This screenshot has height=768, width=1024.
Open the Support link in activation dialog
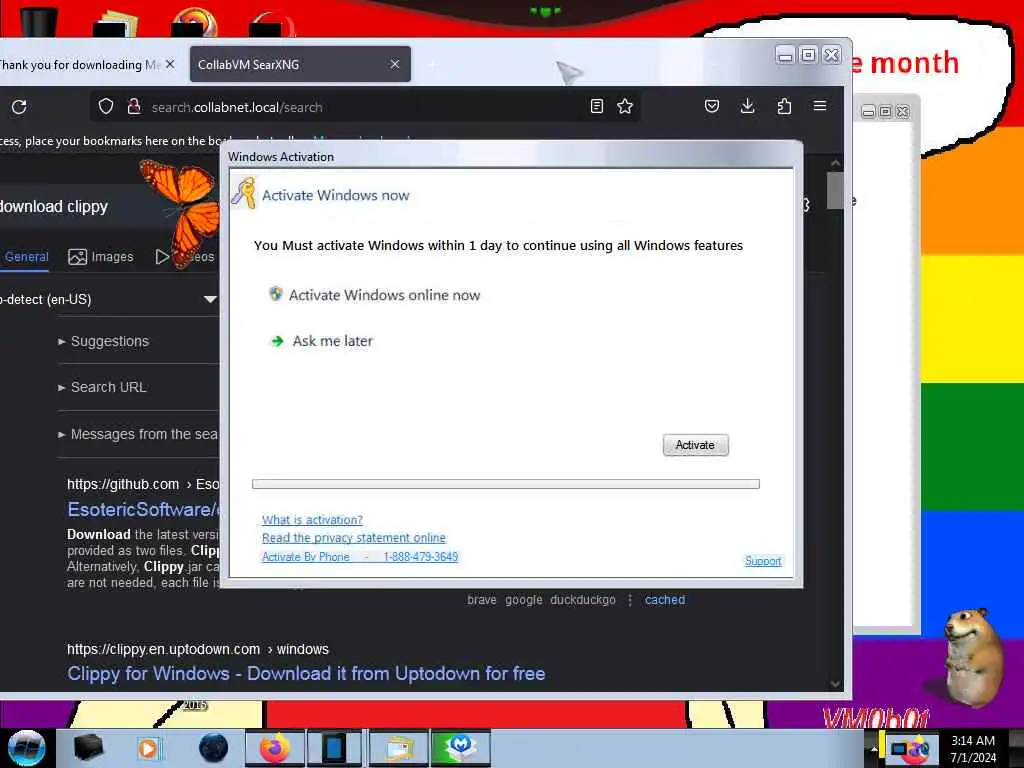[763, 560]
